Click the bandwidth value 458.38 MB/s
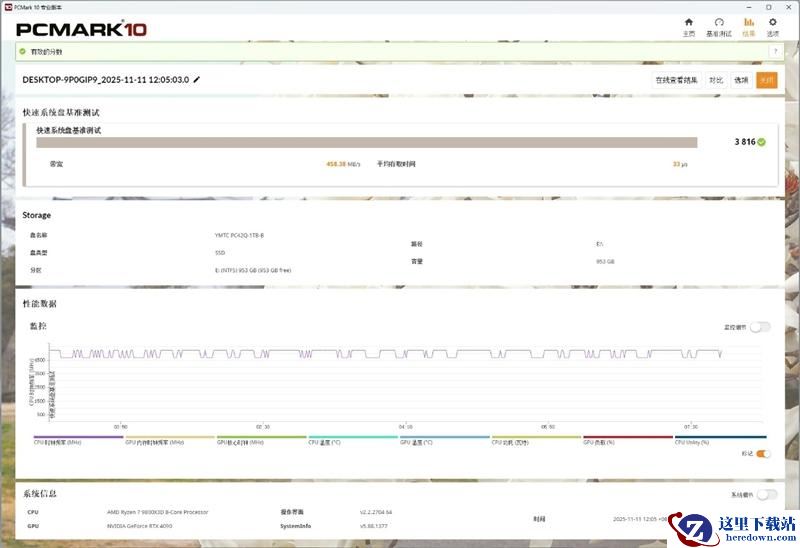This screenshot has width=800, height=548. point(343,164)
